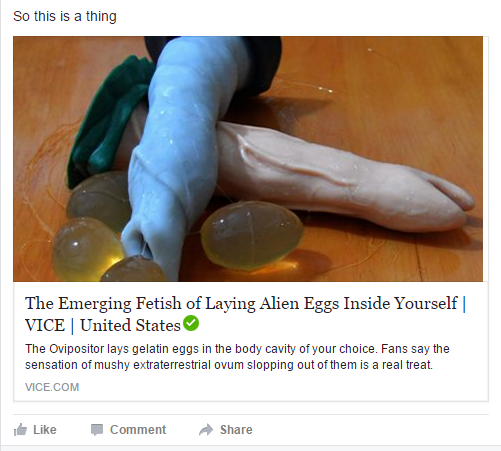Open the article preview image thumbnail
Viewport: 501px width, 451px height.
[x=248, y=159]
